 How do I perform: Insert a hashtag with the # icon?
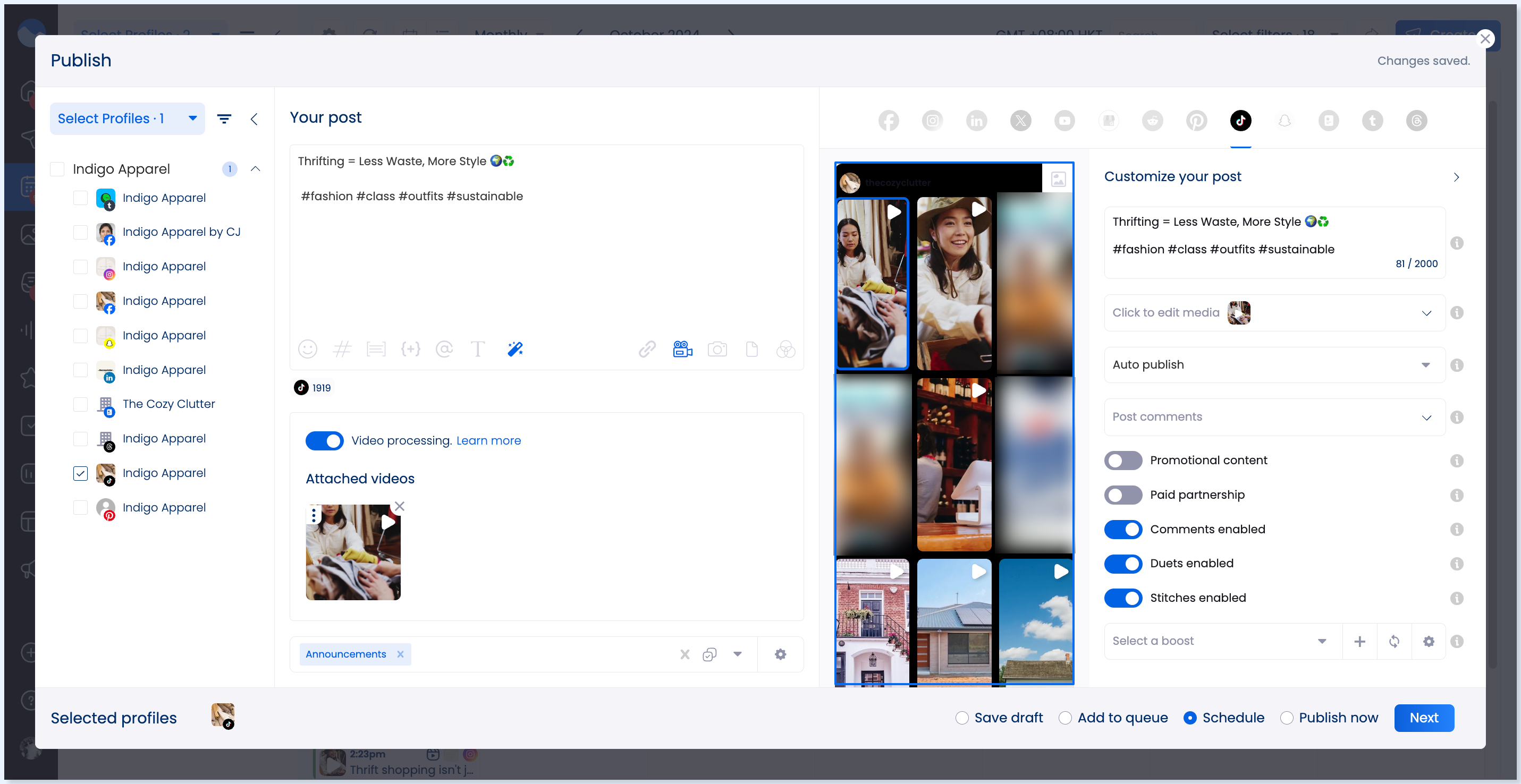[x=342, y=349]
